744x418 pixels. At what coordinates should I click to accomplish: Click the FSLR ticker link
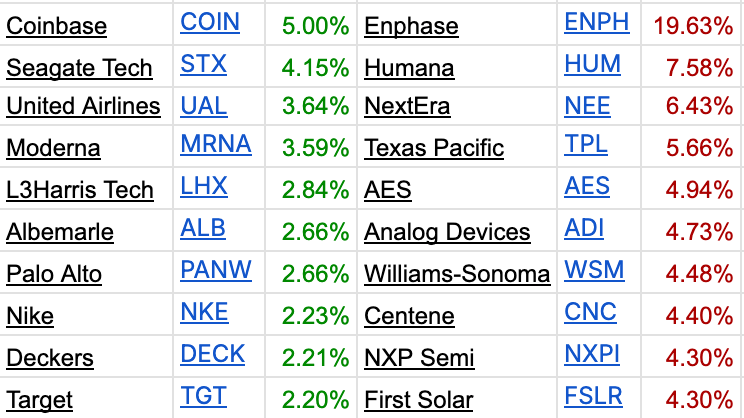point(594,396)
